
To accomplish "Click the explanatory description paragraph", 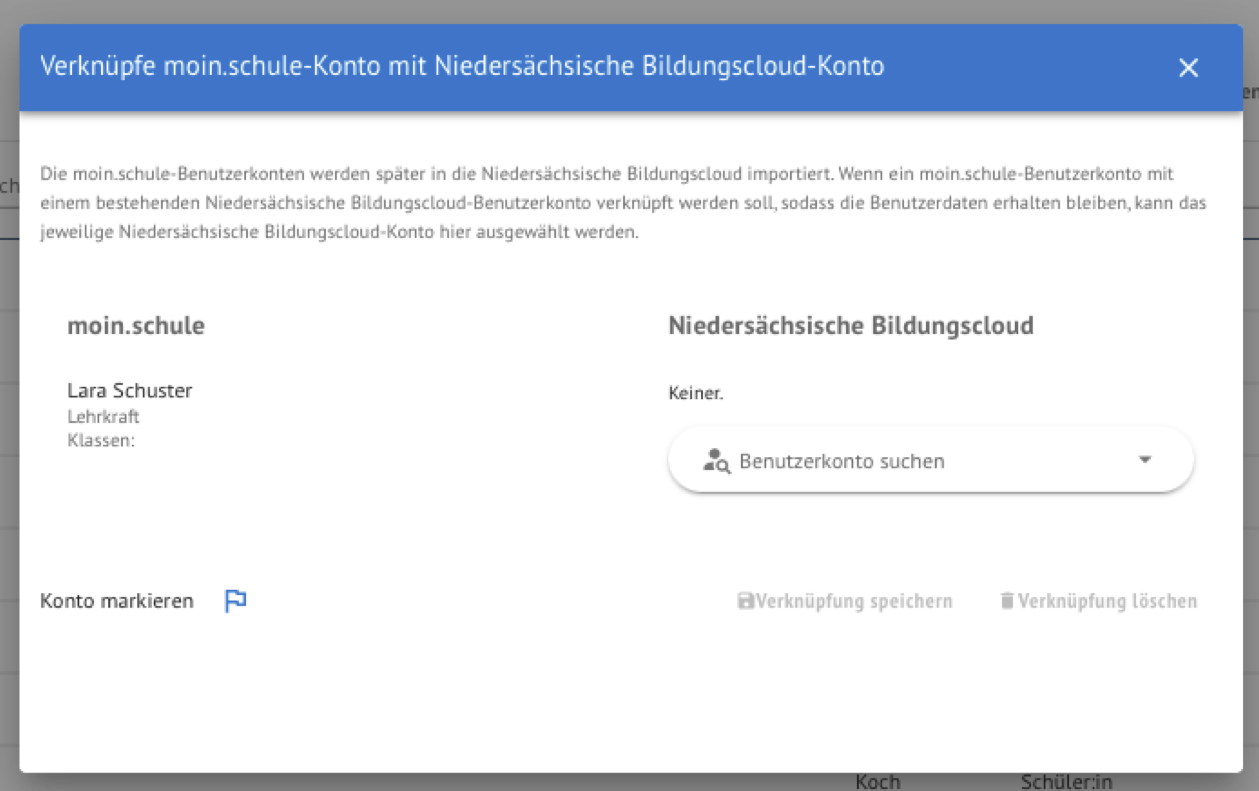I will [620, 203].
